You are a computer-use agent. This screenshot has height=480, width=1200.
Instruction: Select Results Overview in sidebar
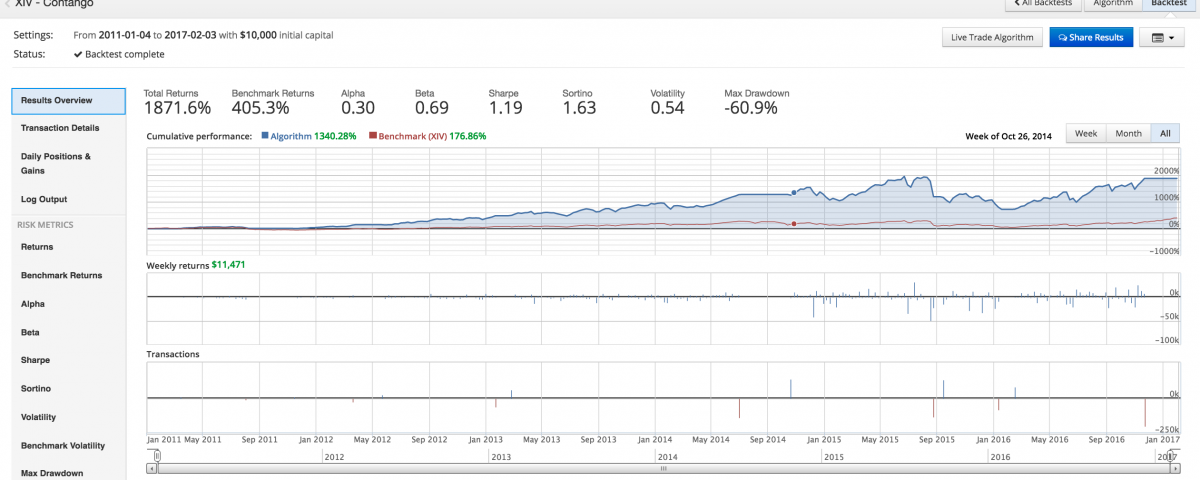tap(57, 100)
